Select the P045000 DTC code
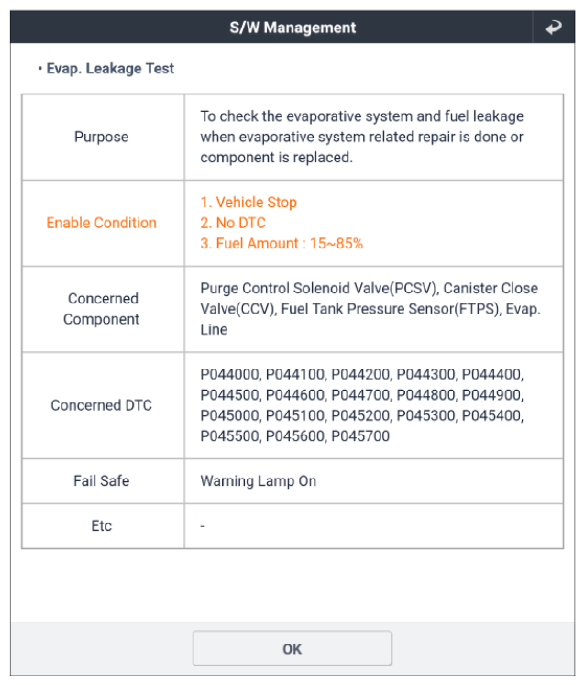This screenshot has width=585, height=685. click(230, 415)
